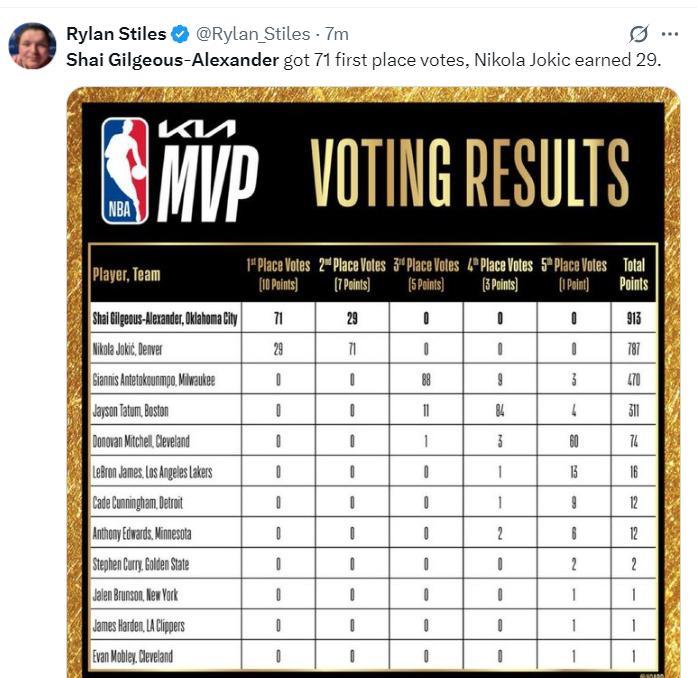Open the Grok explain icon on tweet

point(638,34)
